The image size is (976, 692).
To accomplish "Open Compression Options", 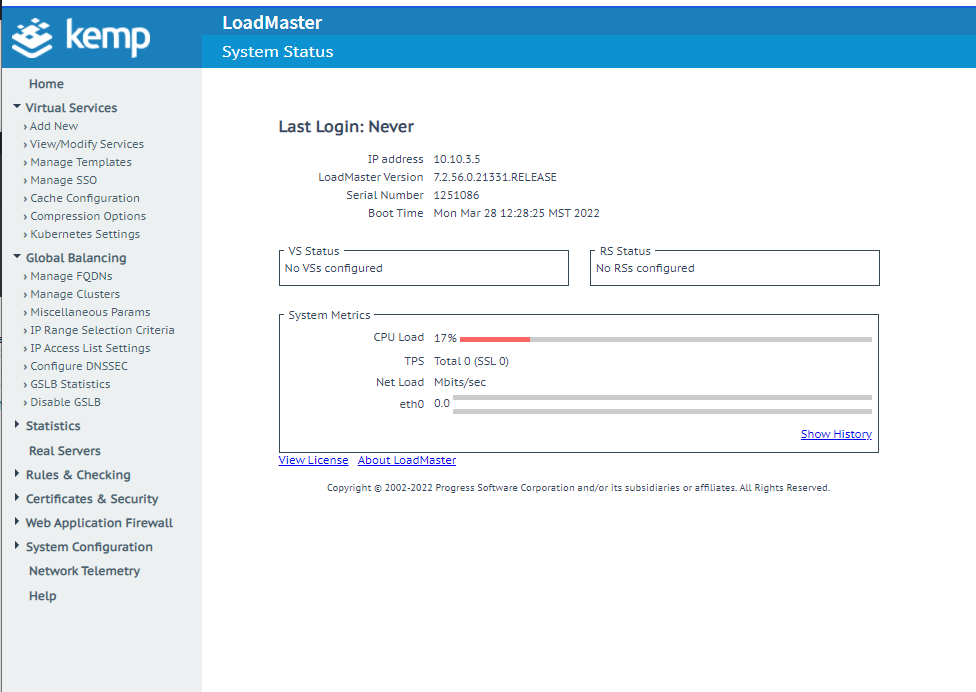I will (88, 217).
